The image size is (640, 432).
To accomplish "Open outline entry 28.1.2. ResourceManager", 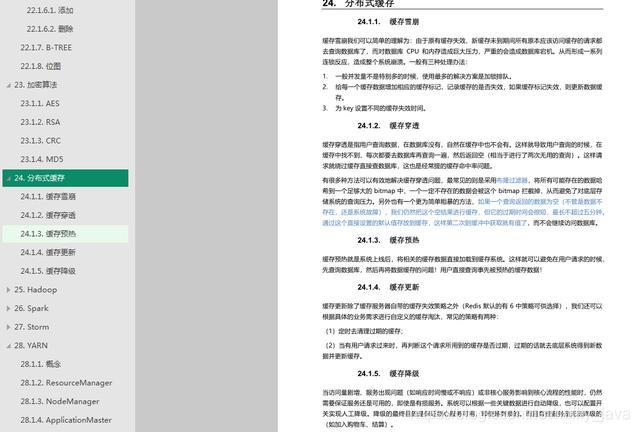I will coord(66,383).
